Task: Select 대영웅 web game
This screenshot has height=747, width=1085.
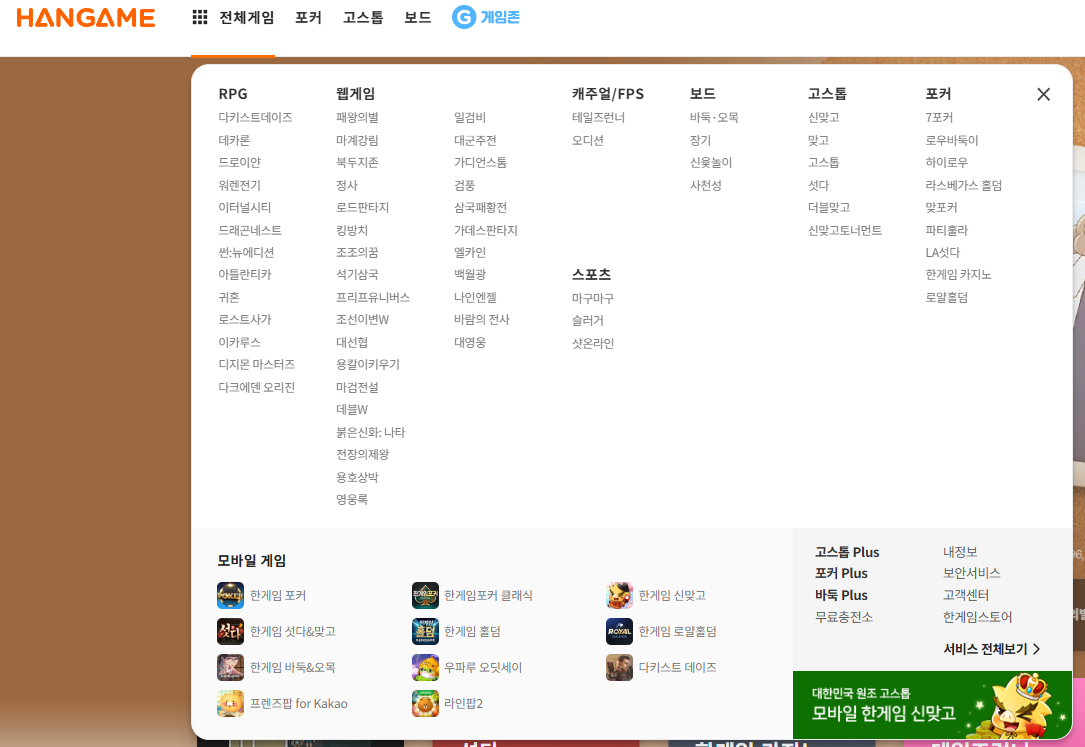Action: pos(470,342)
